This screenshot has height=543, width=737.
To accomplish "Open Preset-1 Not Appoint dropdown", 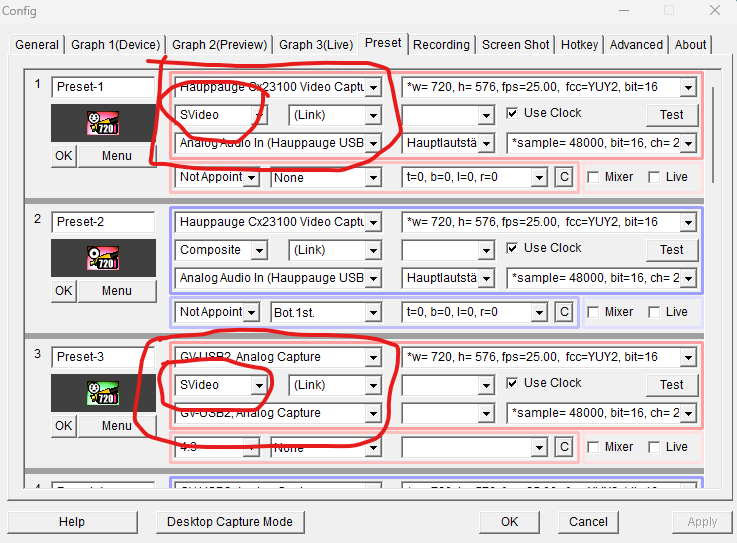I will coord(251,177).
